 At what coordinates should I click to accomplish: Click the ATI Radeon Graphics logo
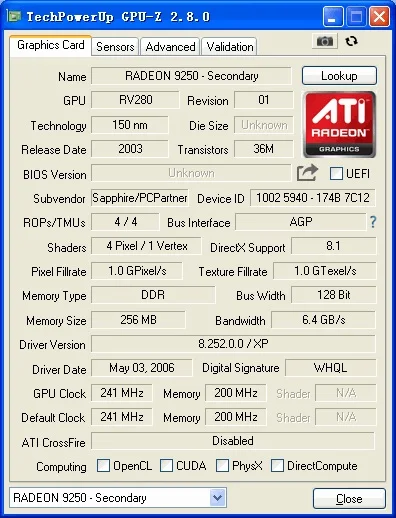point(339,124)
